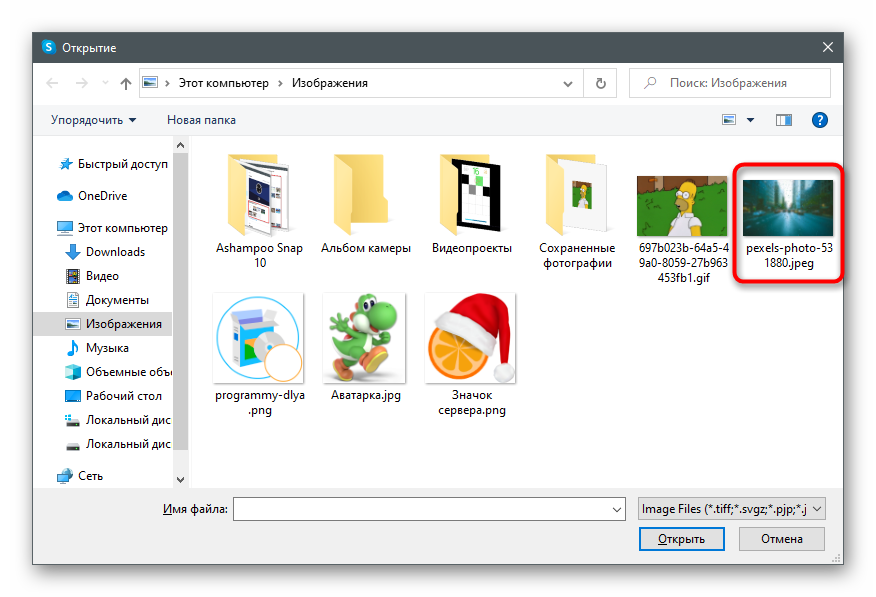
Task: Open Downloads in the sidebar
Action: coord(106,252)
